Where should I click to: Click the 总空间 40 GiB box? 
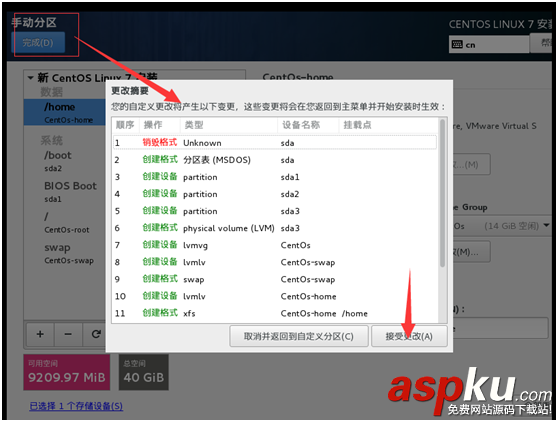(x=143, y=372)
